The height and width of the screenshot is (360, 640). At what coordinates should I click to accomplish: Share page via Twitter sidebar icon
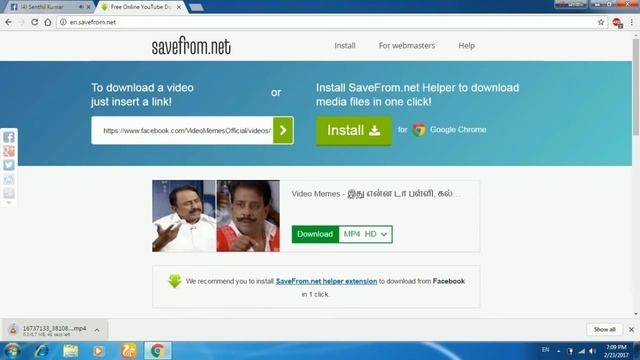(9, 165)
